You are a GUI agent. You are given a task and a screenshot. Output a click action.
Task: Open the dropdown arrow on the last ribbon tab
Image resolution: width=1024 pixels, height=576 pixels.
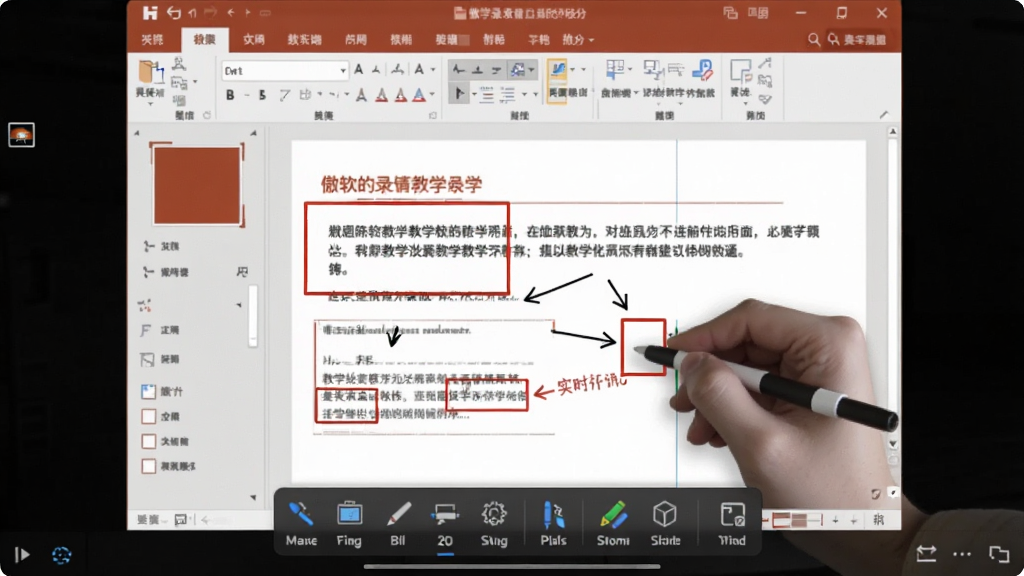[591, 40]
